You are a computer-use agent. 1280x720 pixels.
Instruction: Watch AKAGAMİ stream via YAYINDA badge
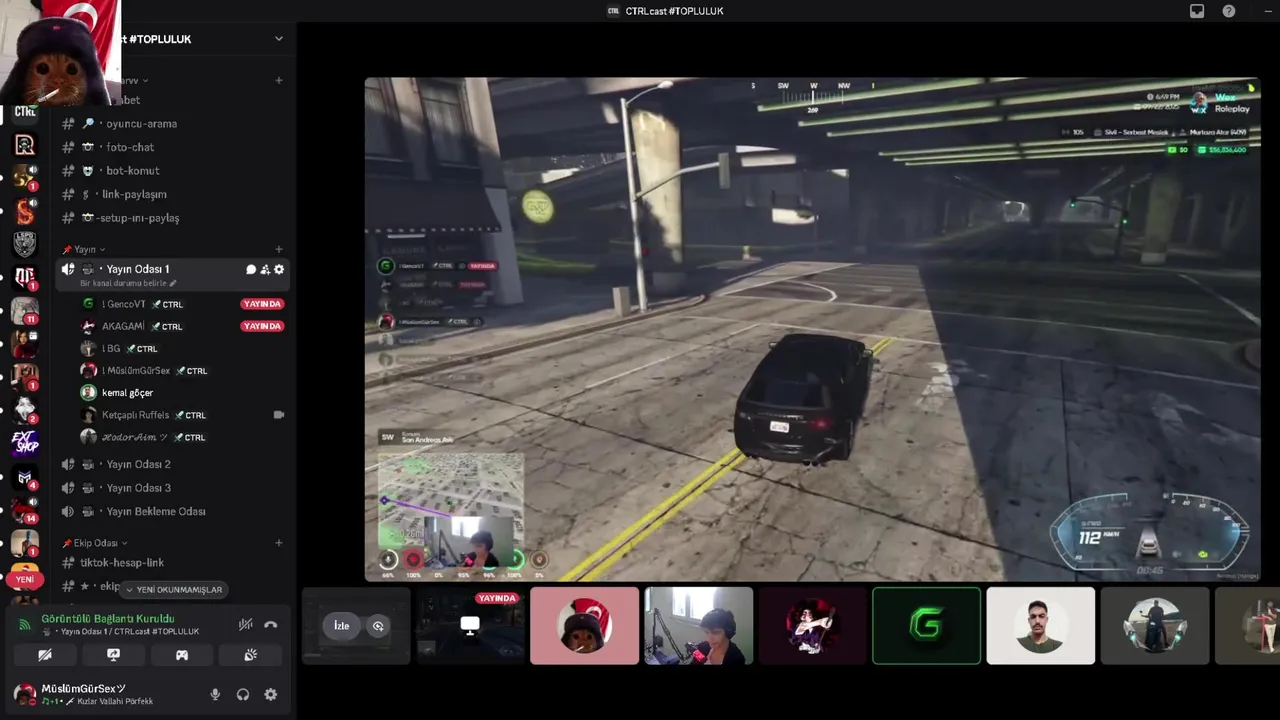[x=262, y=326]
